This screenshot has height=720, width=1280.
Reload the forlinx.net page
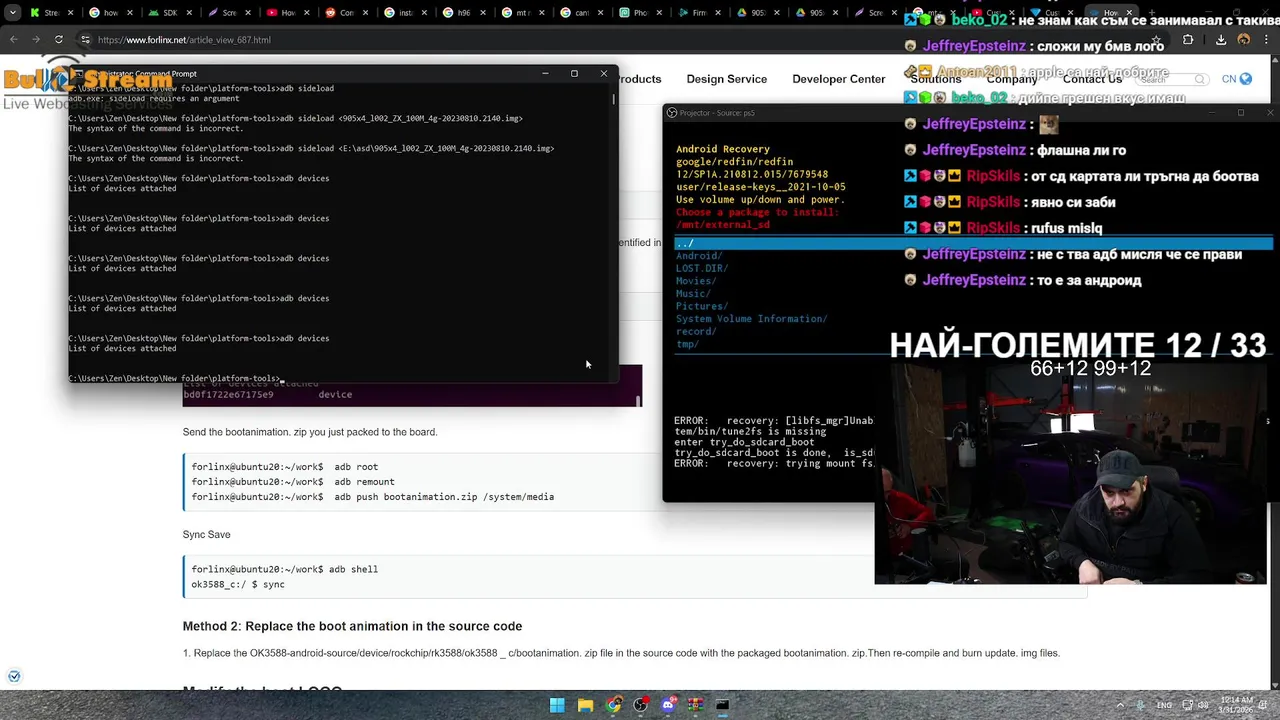coord(59,40)
